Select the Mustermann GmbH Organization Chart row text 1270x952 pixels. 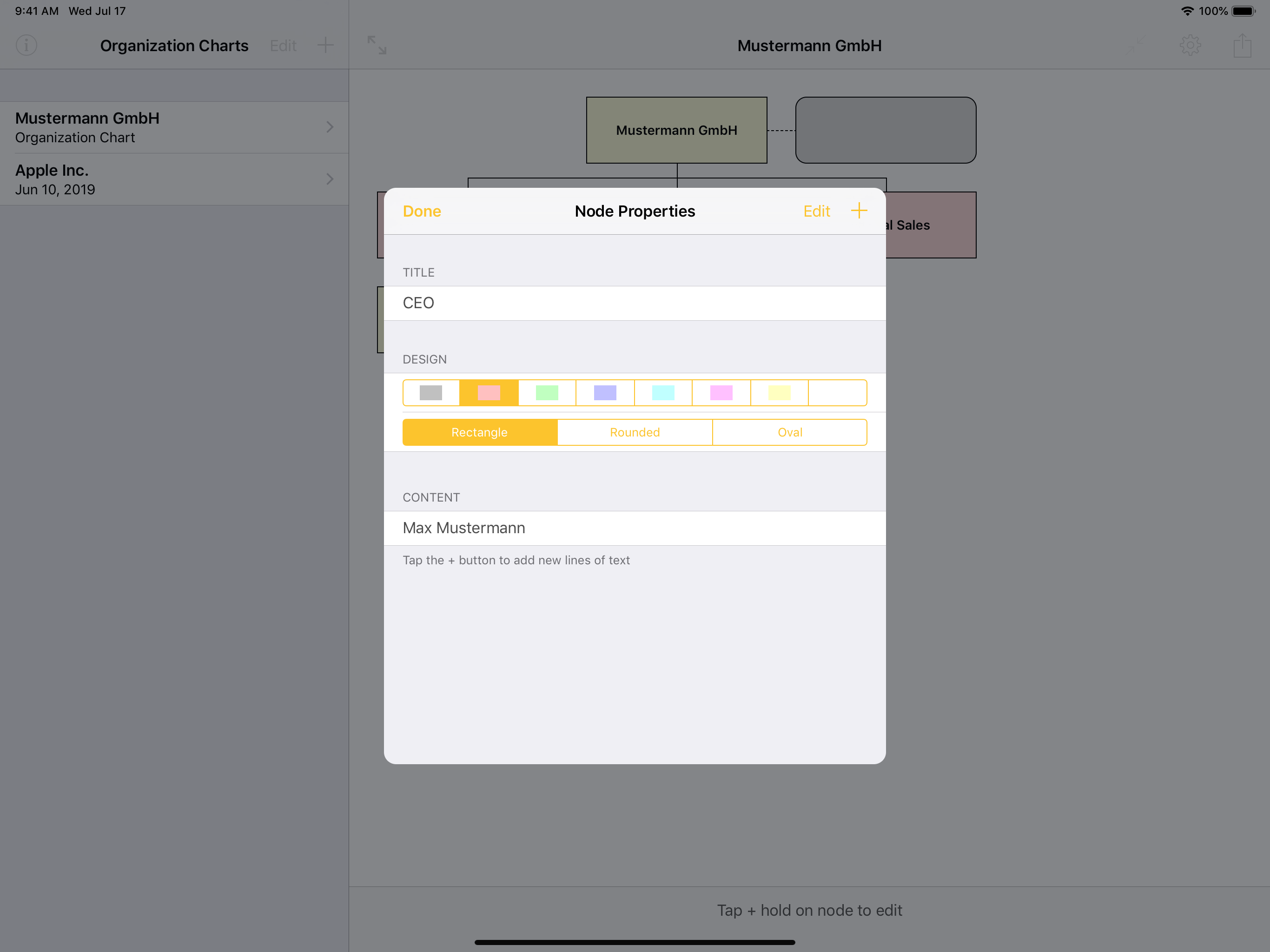point(87,127)
